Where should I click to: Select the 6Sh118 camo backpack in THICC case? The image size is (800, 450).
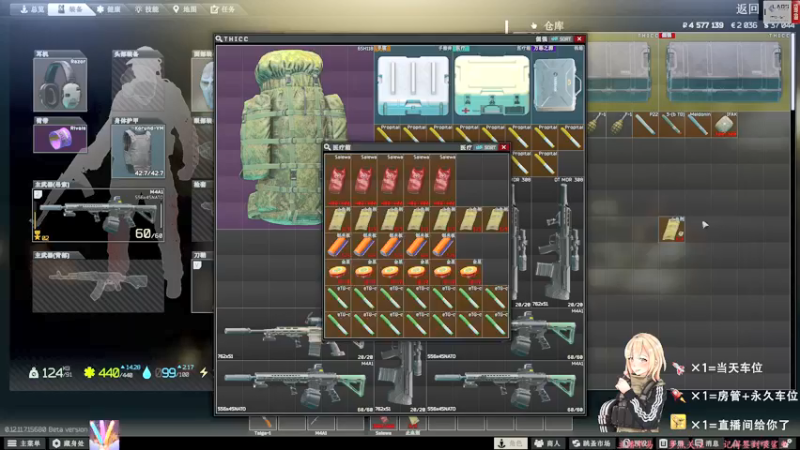[295, 137]
